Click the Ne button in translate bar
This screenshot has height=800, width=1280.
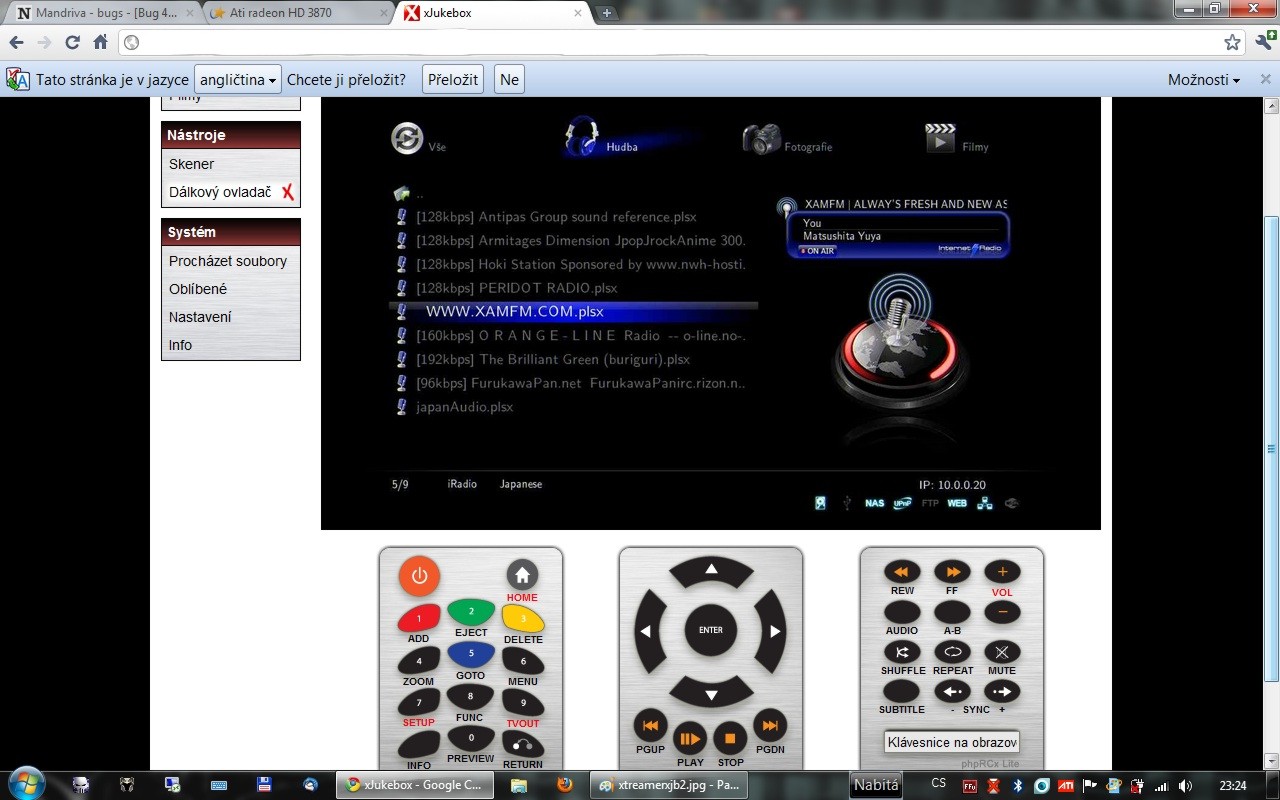(x=509, y=80)
